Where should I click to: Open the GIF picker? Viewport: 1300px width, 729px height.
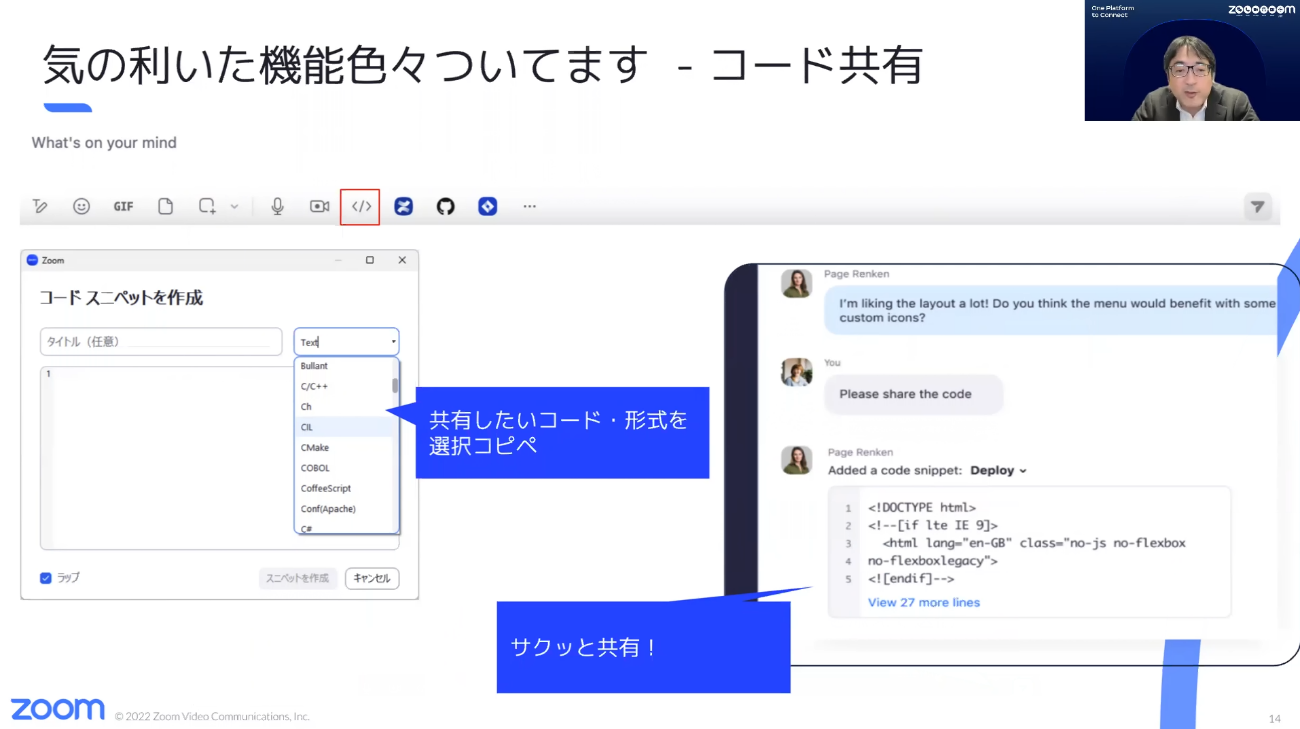(123, 206)
